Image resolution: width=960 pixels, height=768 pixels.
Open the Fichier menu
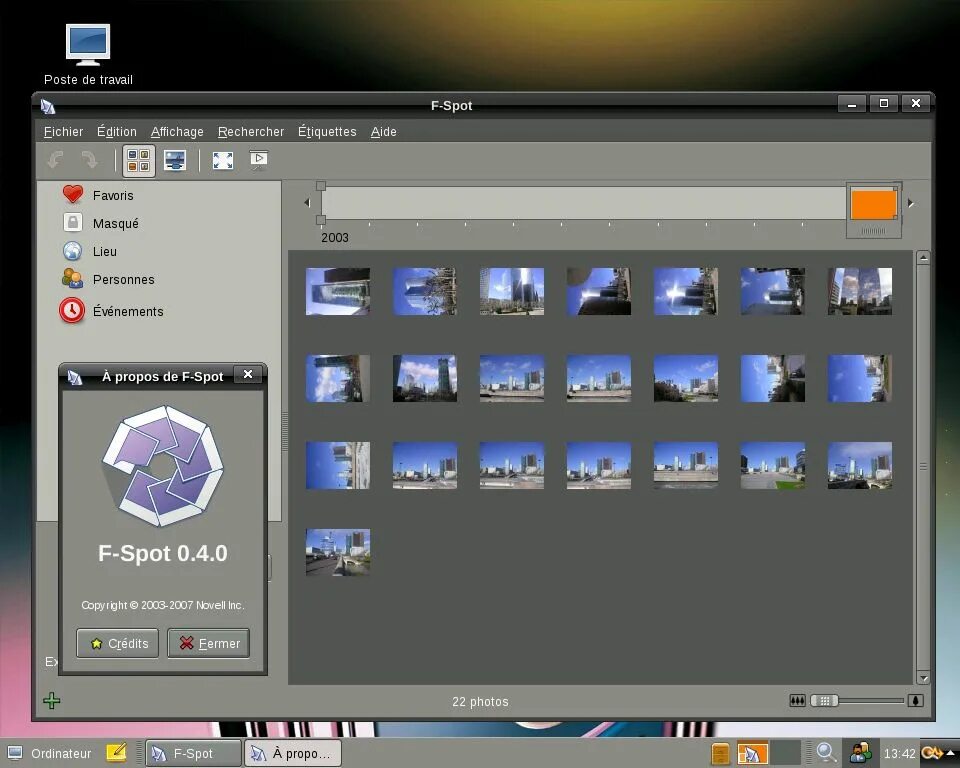pyautogui.click(x=63, y=132)
